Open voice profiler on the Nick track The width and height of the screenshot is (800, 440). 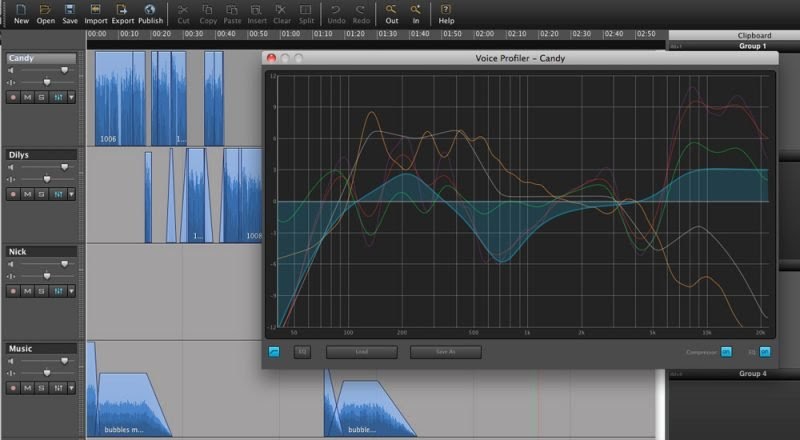58,291
